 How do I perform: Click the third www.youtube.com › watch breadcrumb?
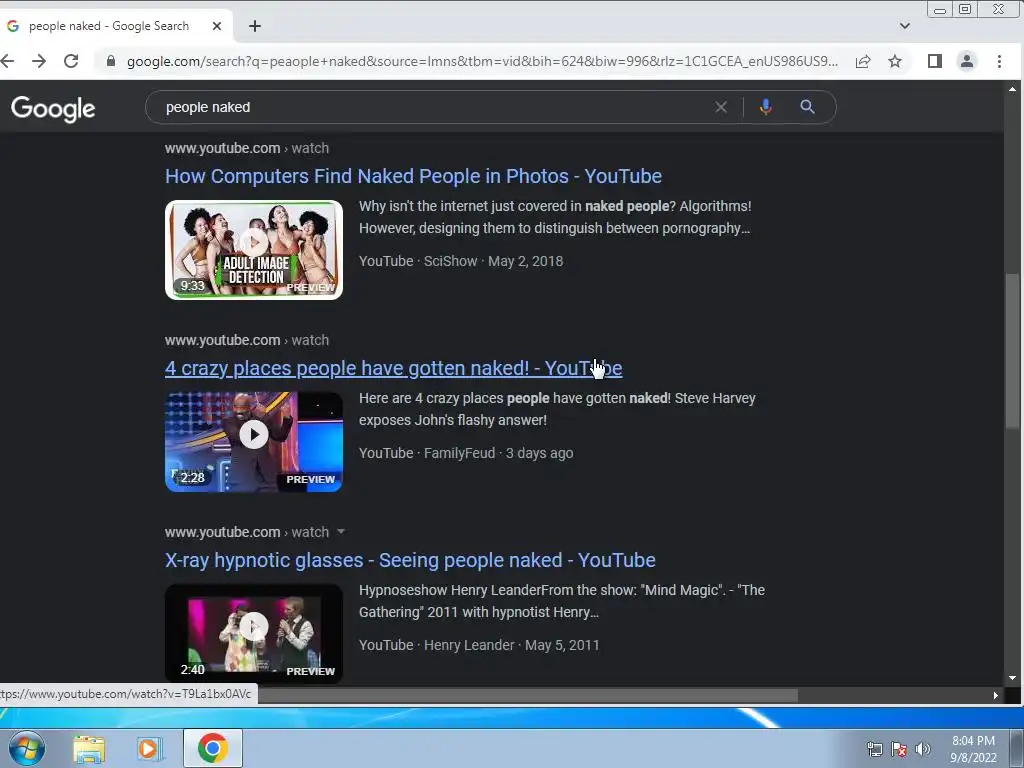247,532
